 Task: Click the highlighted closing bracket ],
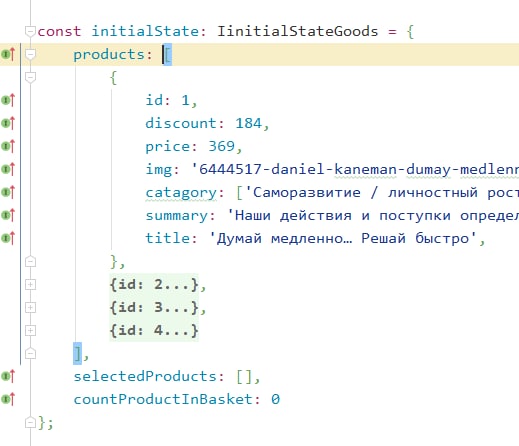77,353
